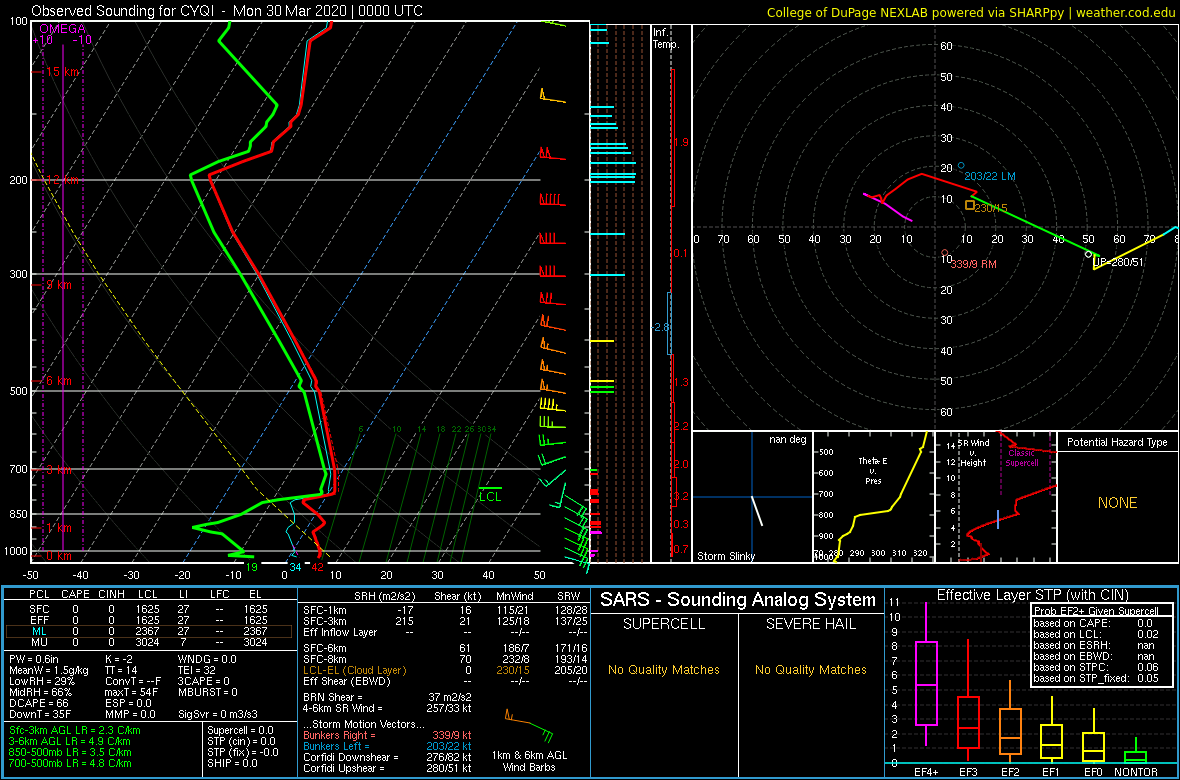This screenshot has height=780, width=1180.
Task: Click the 'DCAPE = 66' value
Action: pos(39,702)
